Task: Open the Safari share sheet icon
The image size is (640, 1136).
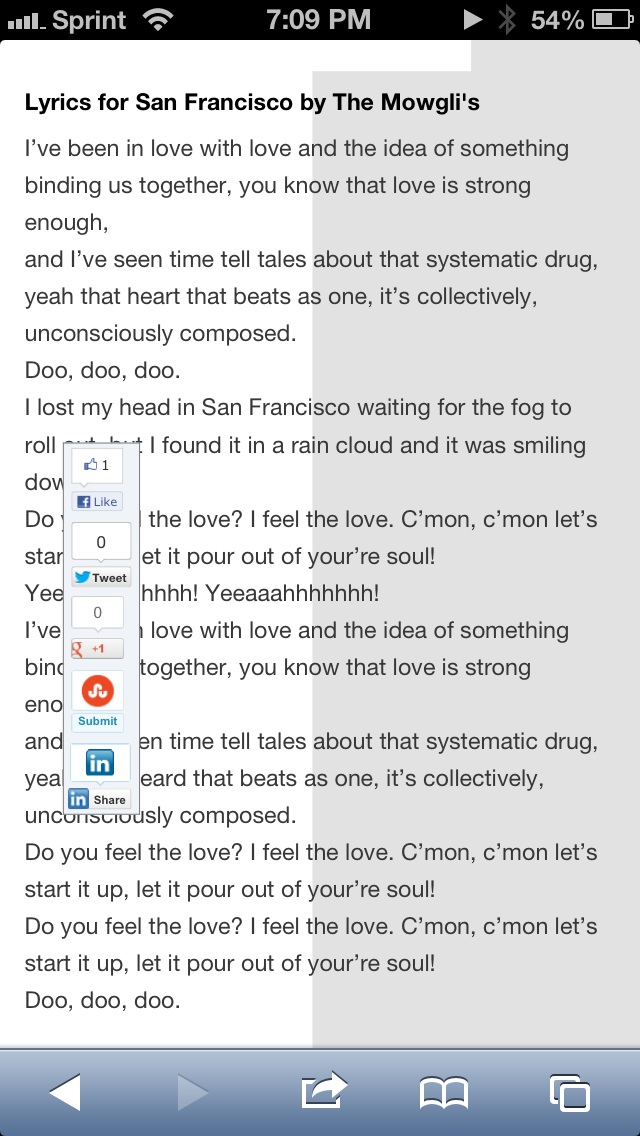Action: coord(324,1090)
